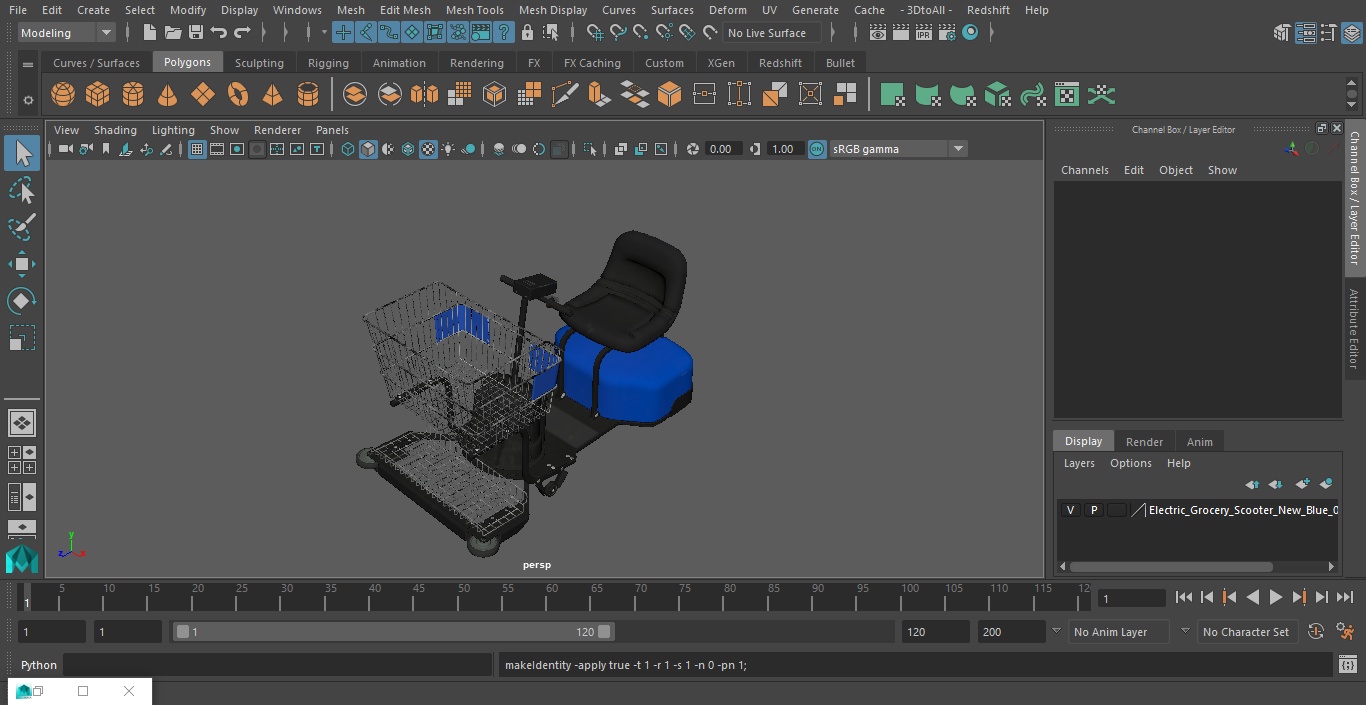This screenshot has height=705, width=1366.
Task: Open the No Live Surface field
Action: coord(771,33)
